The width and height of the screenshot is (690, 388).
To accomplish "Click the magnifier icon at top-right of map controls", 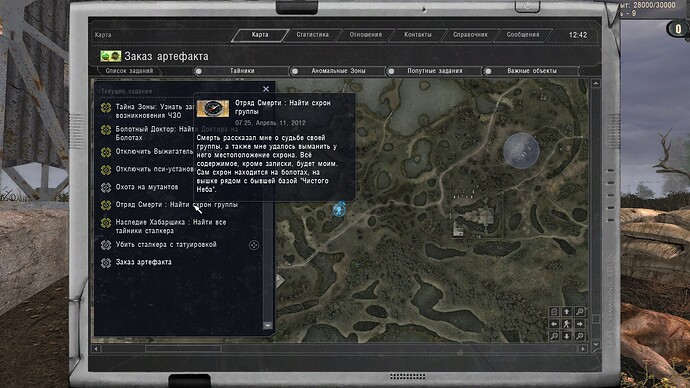I will pos(580,311).
